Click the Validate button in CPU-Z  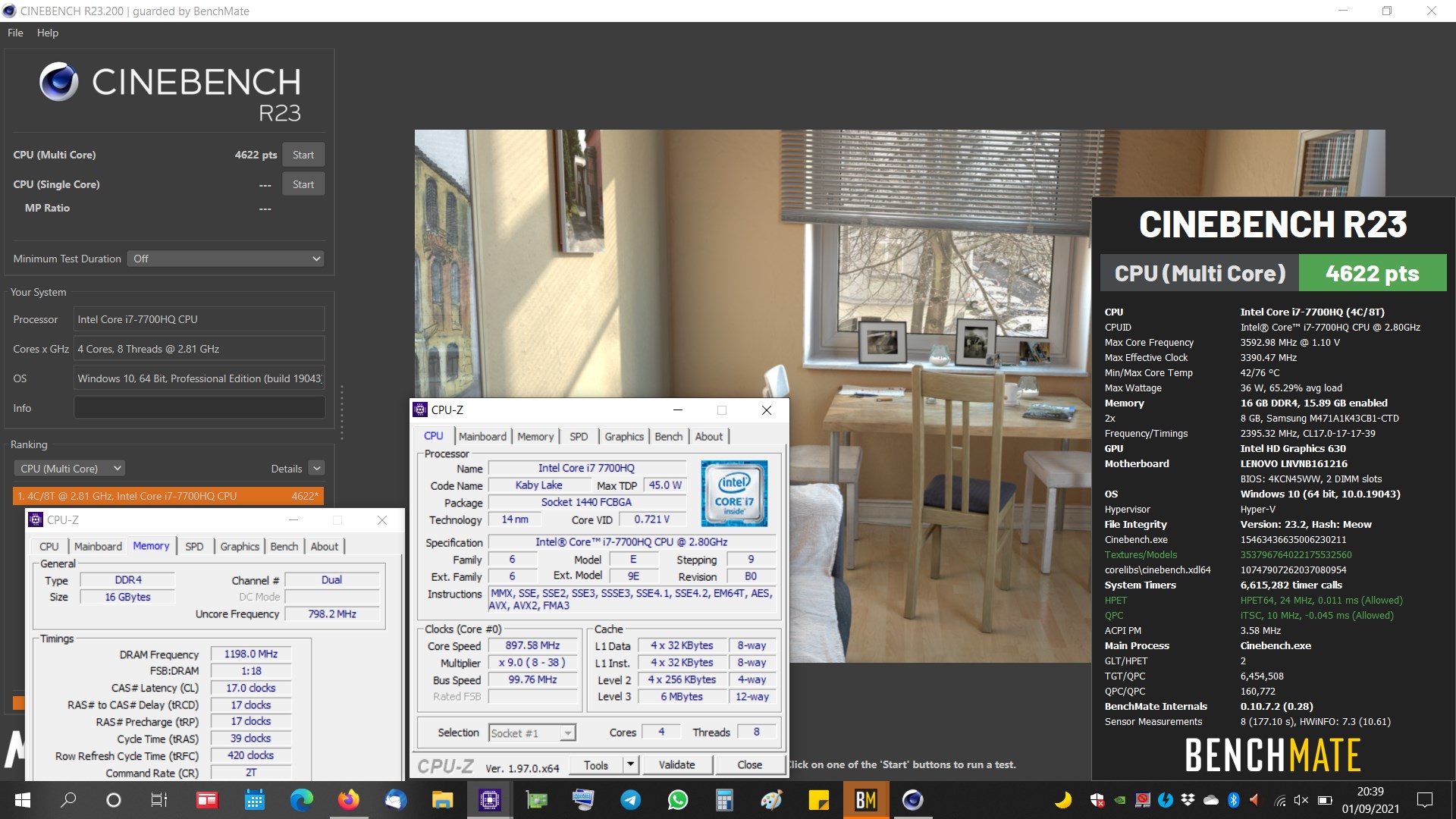click(x=676, y=764)
